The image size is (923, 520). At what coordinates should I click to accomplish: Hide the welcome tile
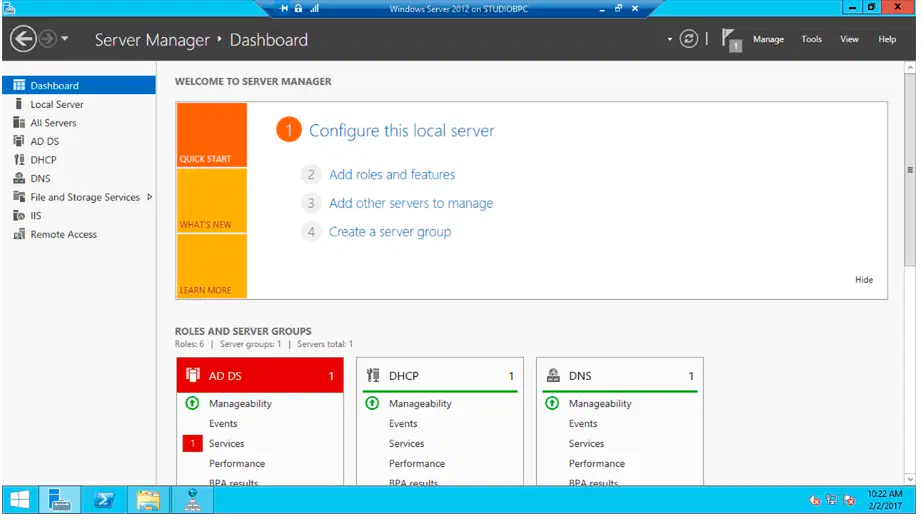point(864,280)
